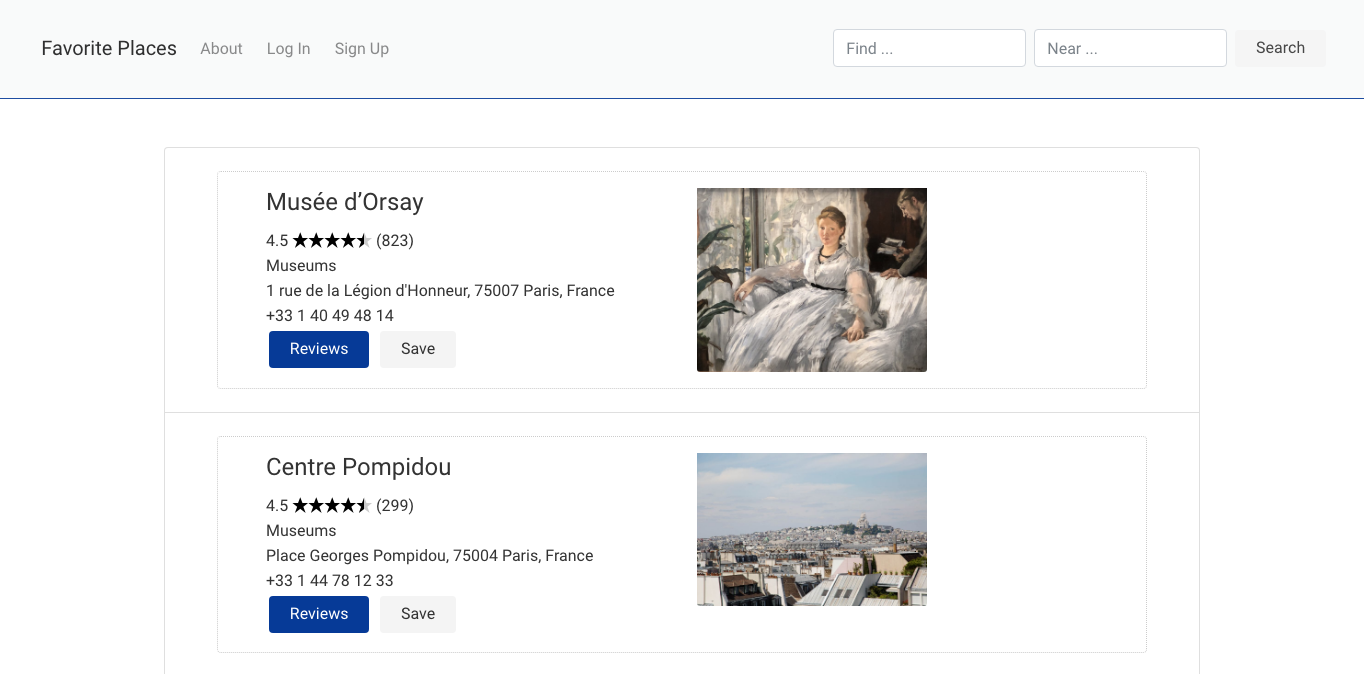Focus the Near location field
Image resolution: width=1364 pixels, height=674 pixels.
tap(1130, 48)
